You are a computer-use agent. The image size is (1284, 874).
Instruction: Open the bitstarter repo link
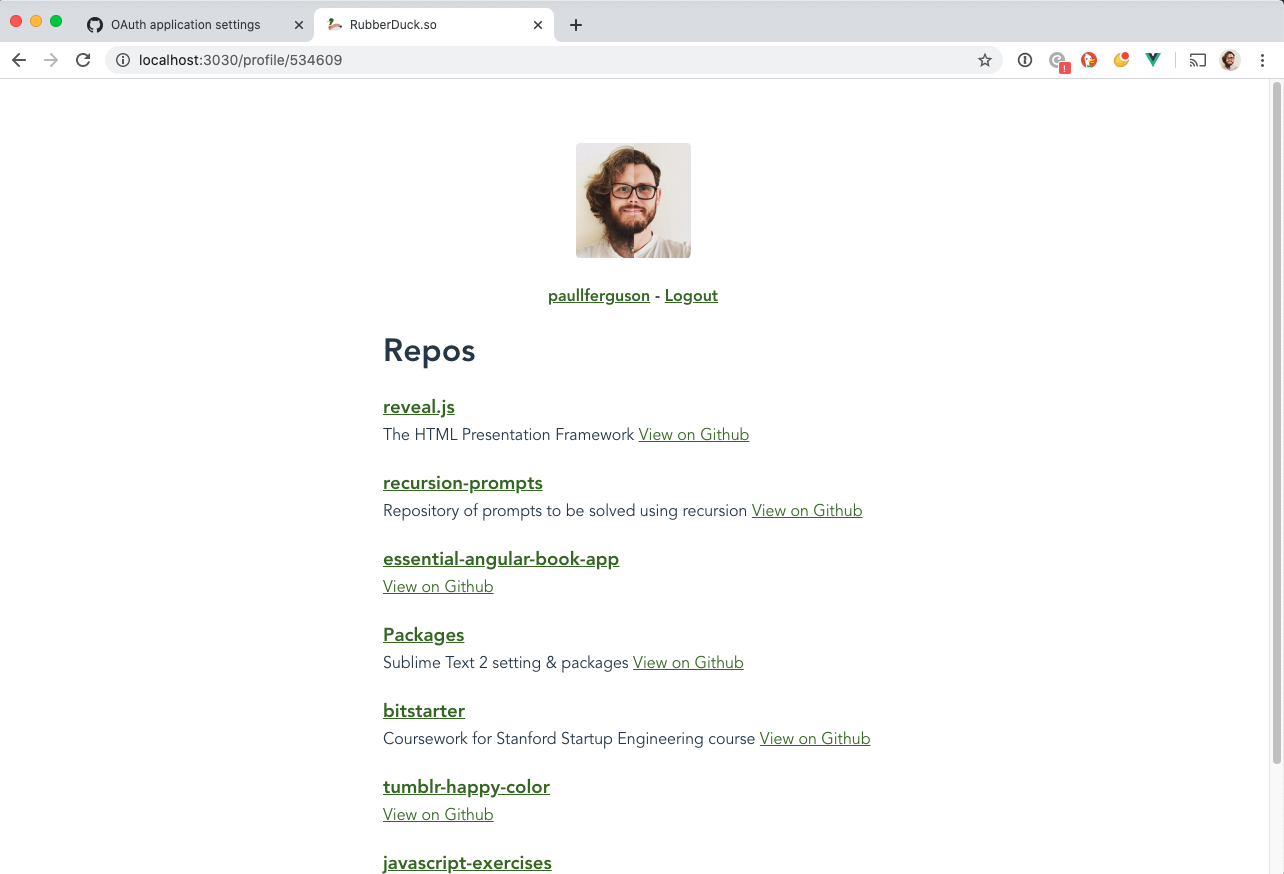point(424,711)
